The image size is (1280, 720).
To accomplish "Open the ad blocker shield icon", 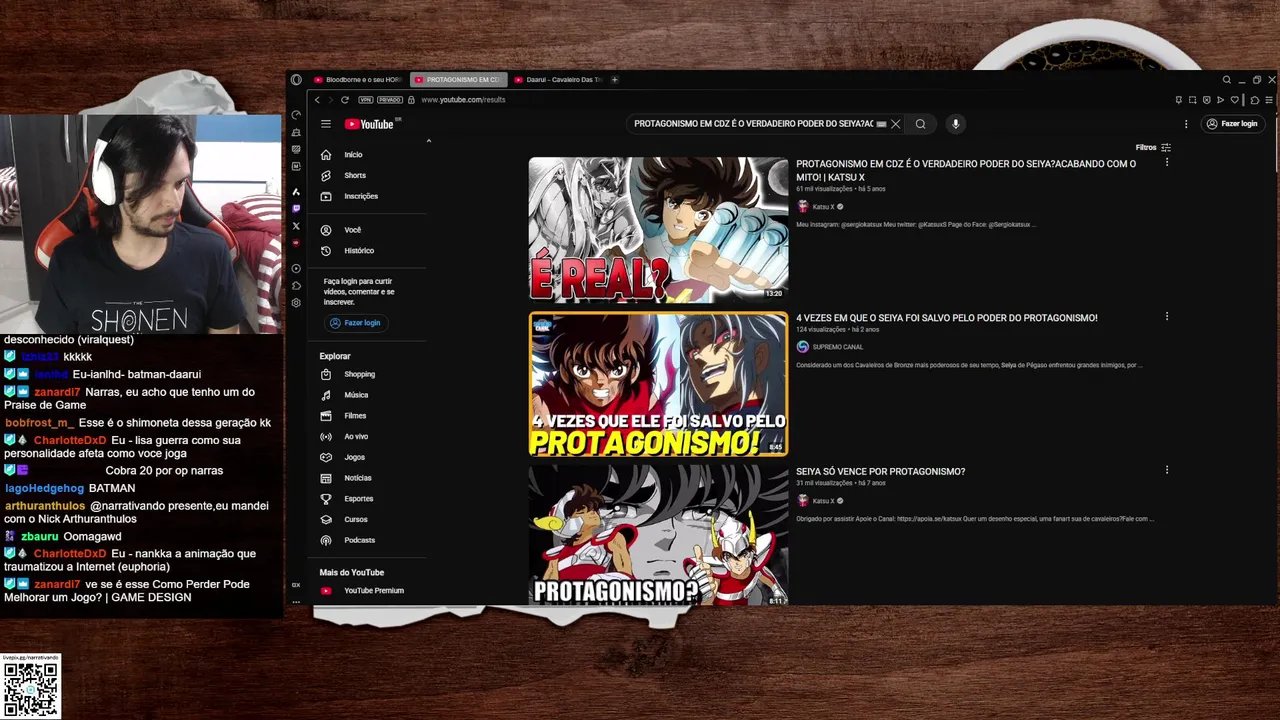I will point(1207,100).
